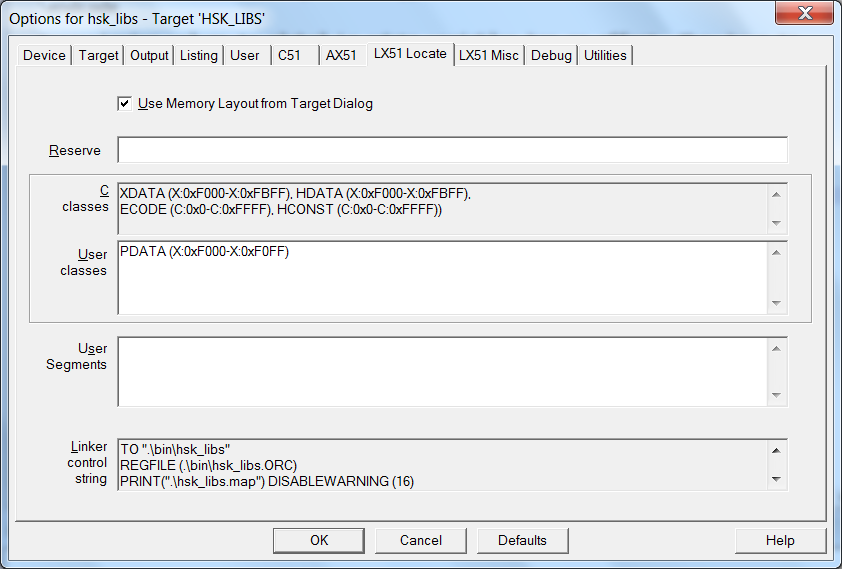Click the DISABLEWARNING (16) text
Screen dimensions: 842x569
click(341, 482)
